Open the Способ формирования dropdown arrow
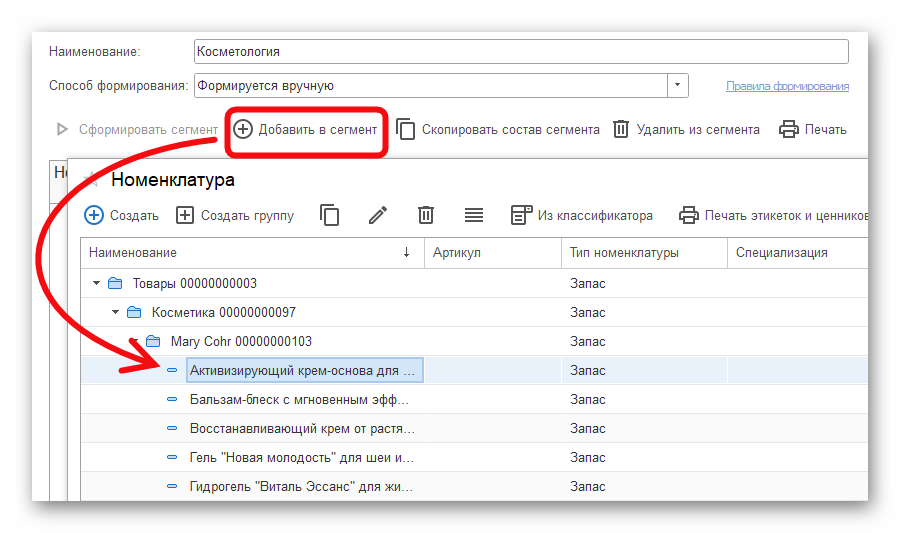Screen dimensions: 900x533 (677, 85)
